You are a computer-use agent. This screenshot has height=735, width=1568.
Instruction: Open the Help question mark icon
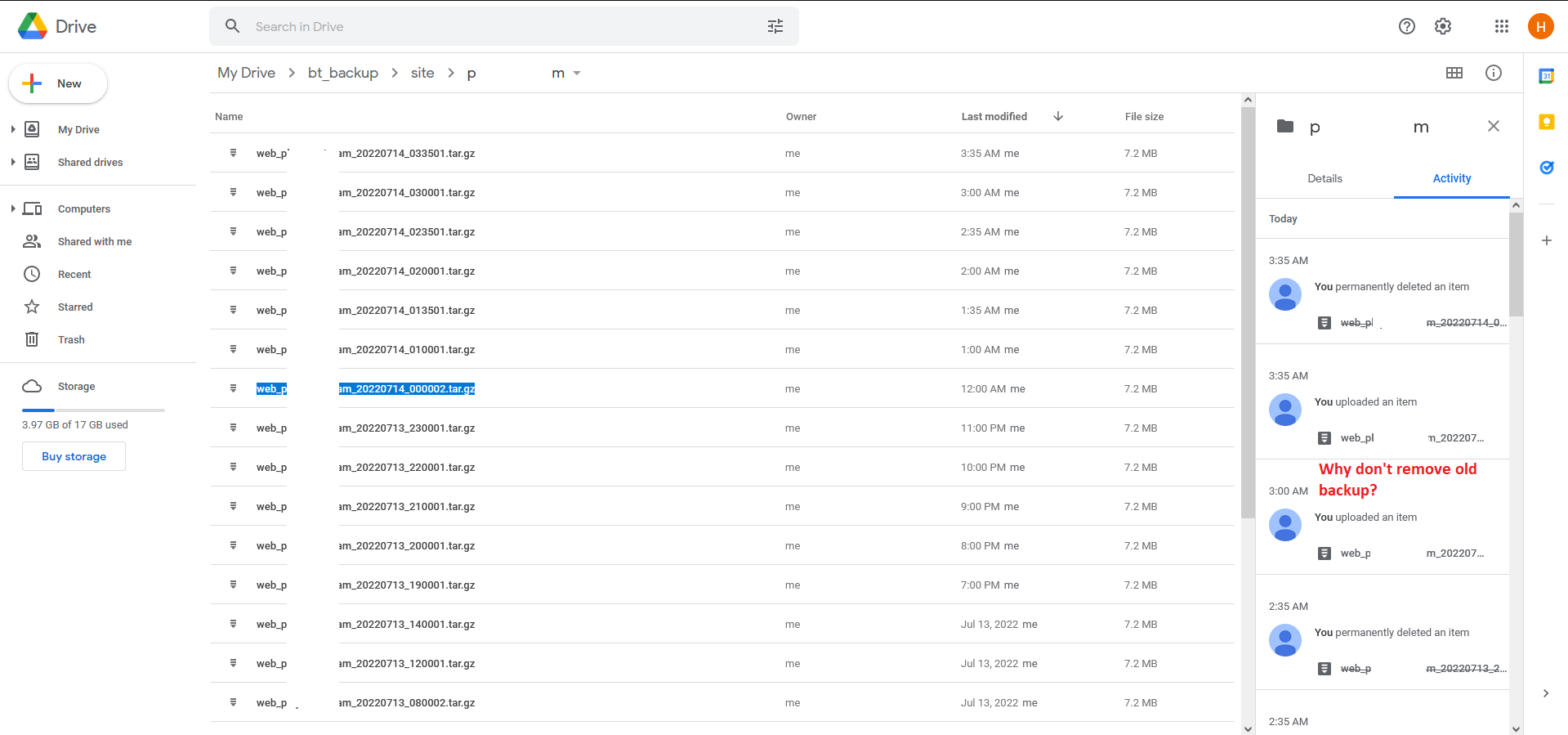coord(1406,27)
